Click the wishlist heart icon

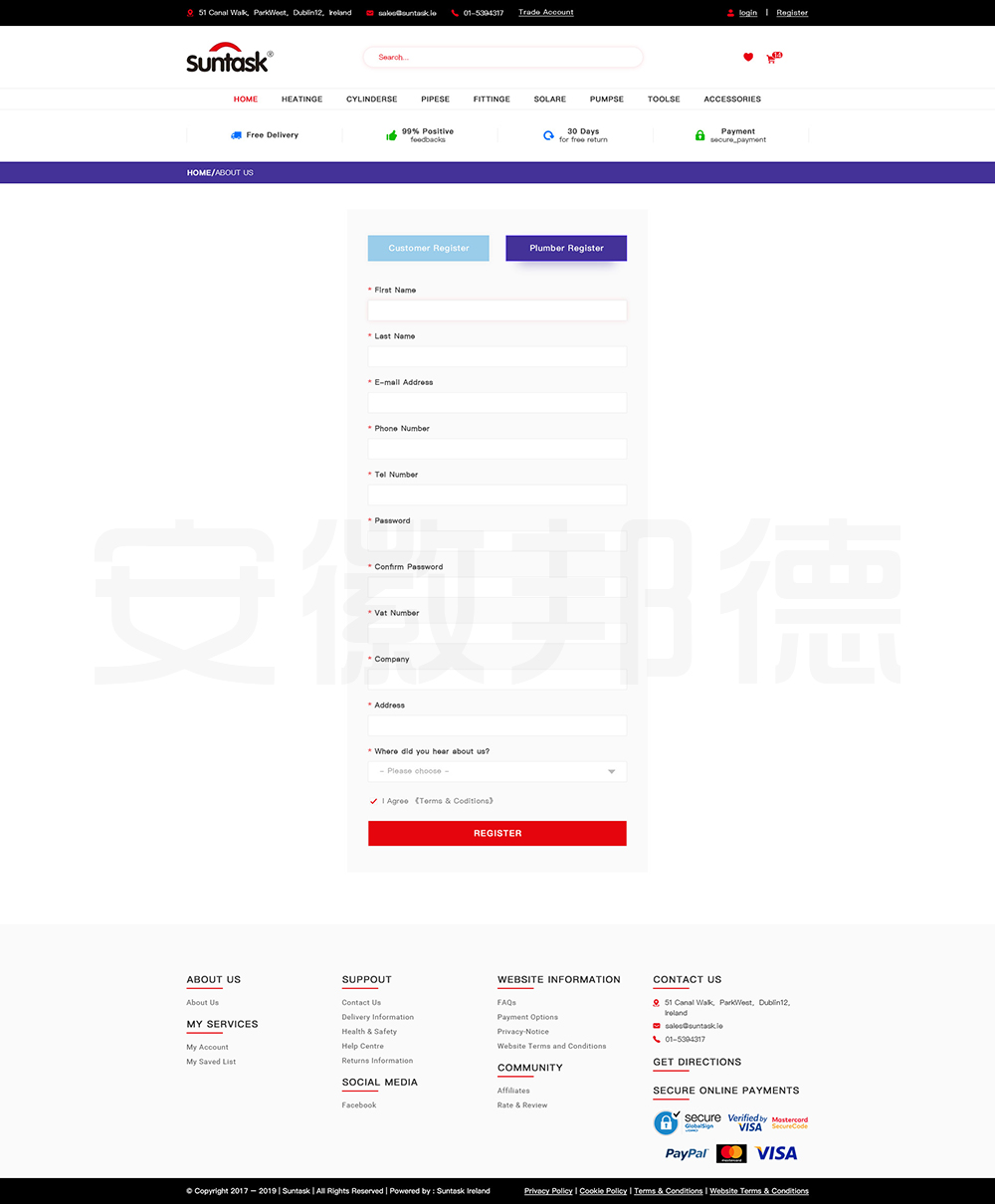[748, 58]
